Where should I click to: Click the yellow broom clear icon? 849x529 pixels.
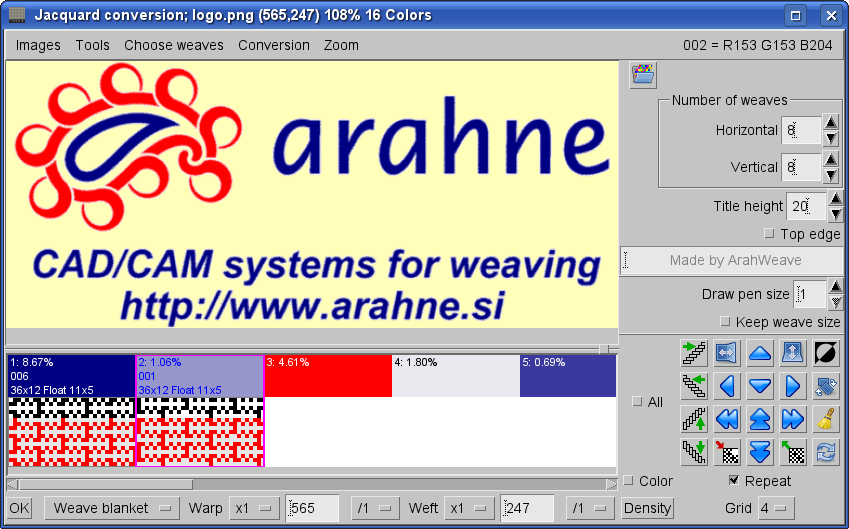point(826,419)
